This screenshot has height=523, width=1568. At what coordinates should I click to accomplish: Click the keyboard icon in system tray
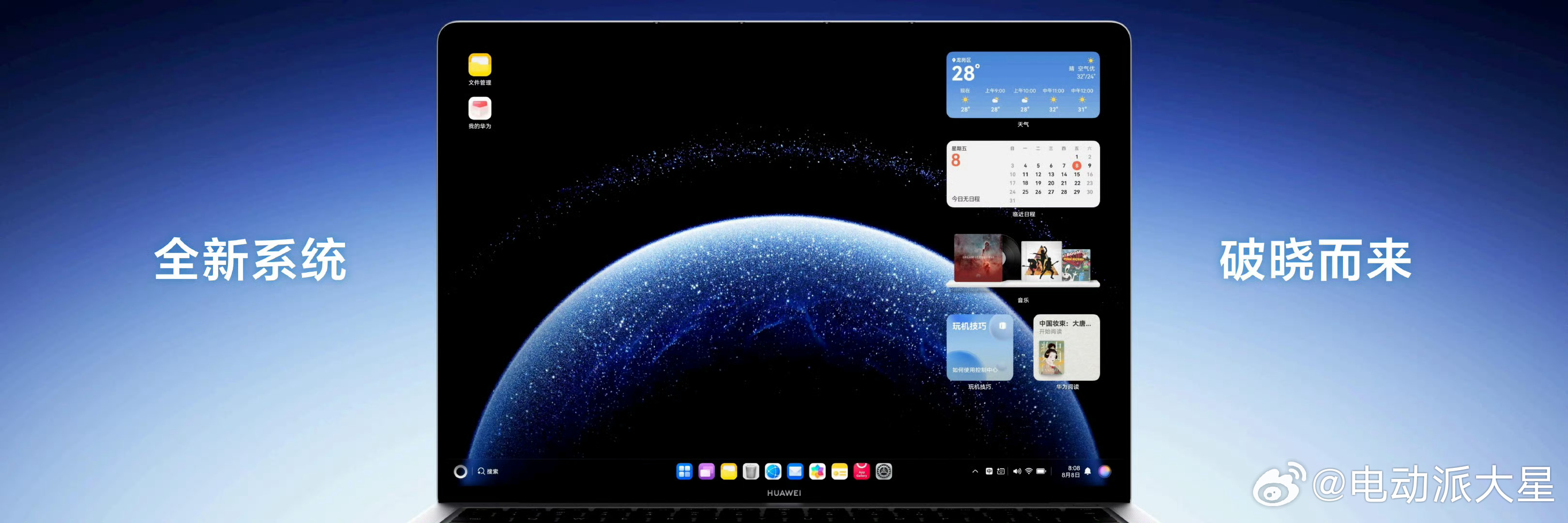coord(1001,471)
